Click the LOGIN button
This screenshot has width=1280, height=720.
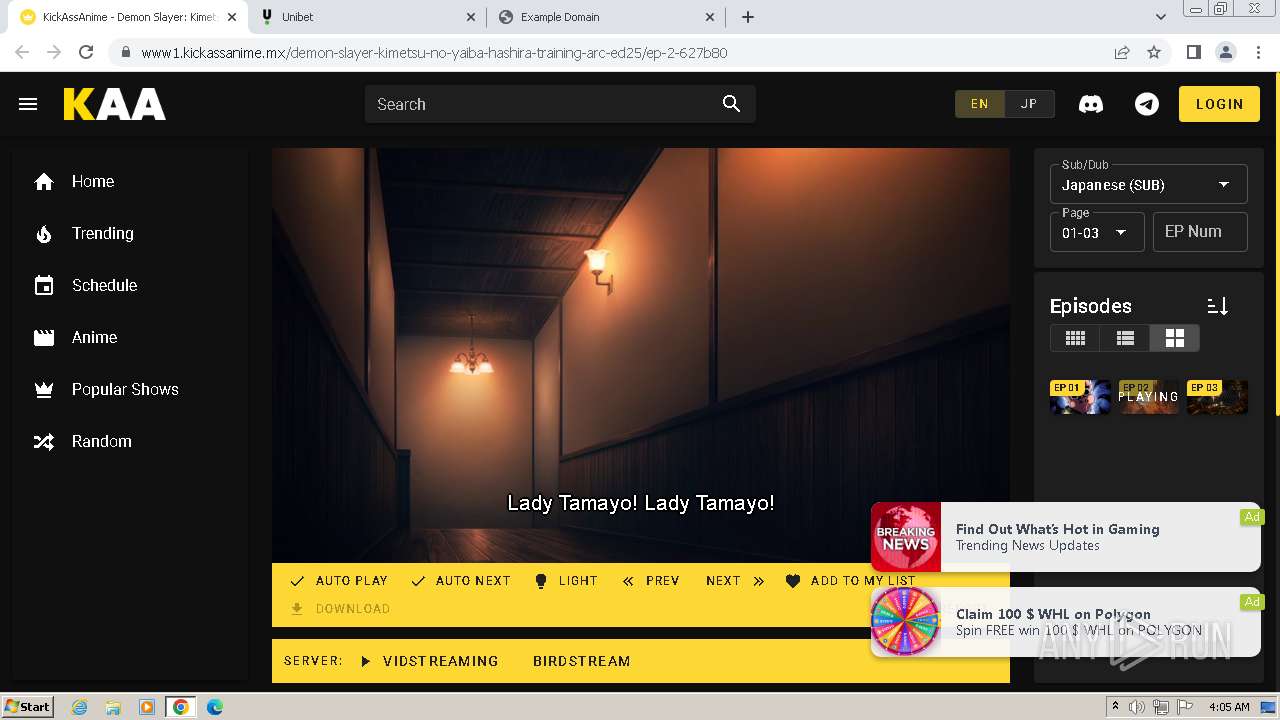point(1219,104)
